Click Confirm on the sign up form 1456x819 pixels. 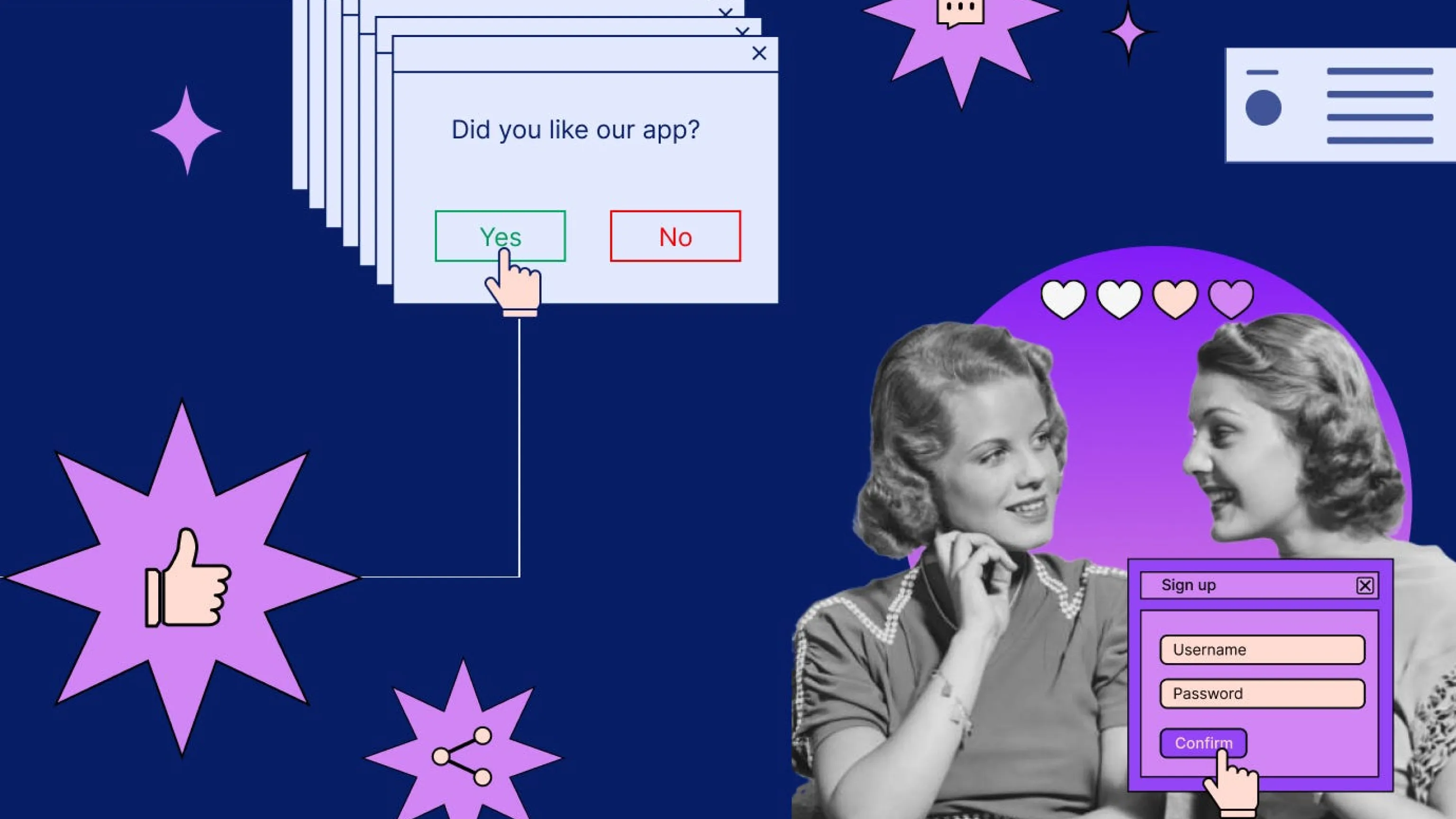click(x=1203, y=743)
